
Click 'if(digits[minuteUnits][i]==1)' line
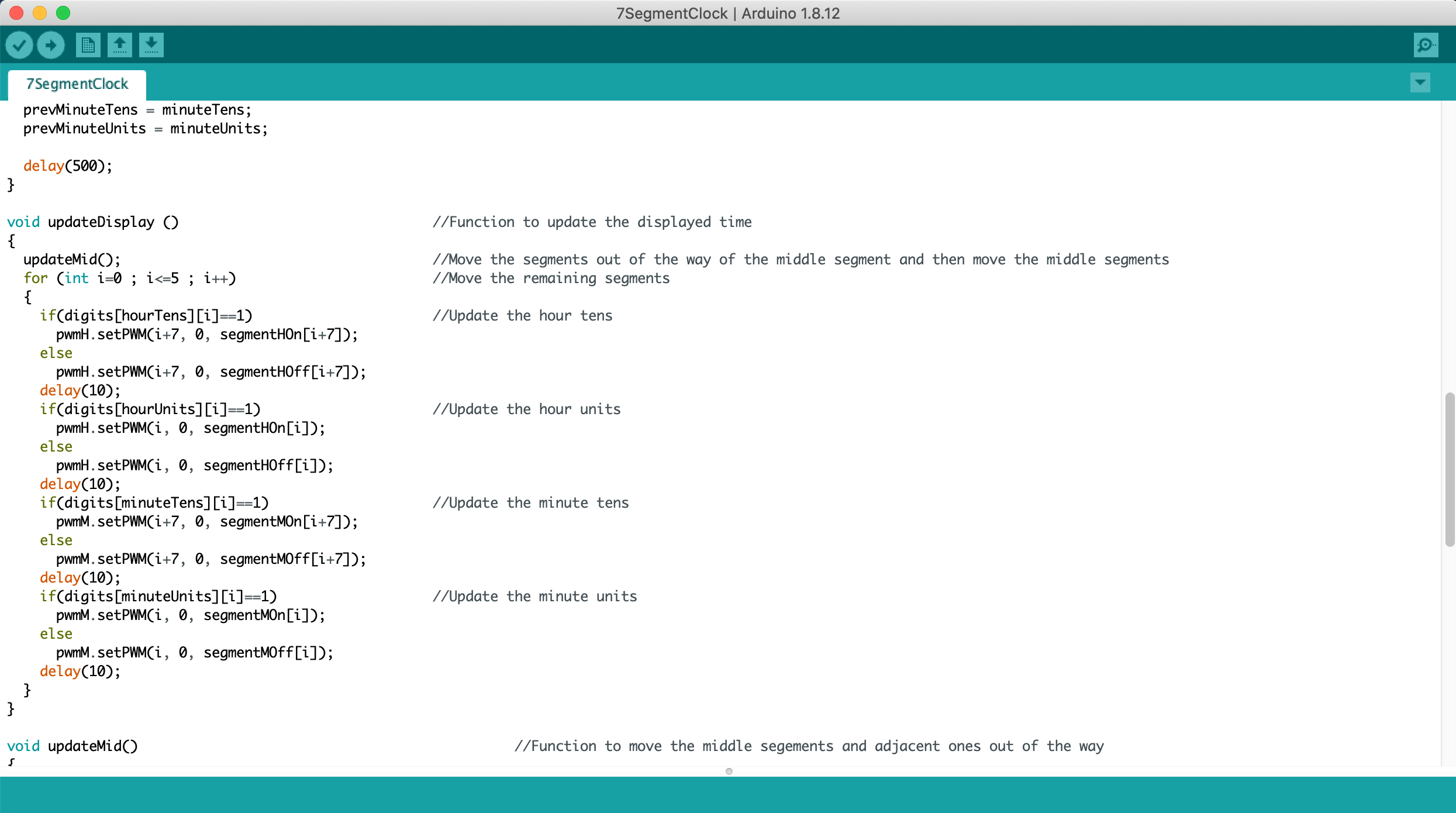[x=158, y=597]
